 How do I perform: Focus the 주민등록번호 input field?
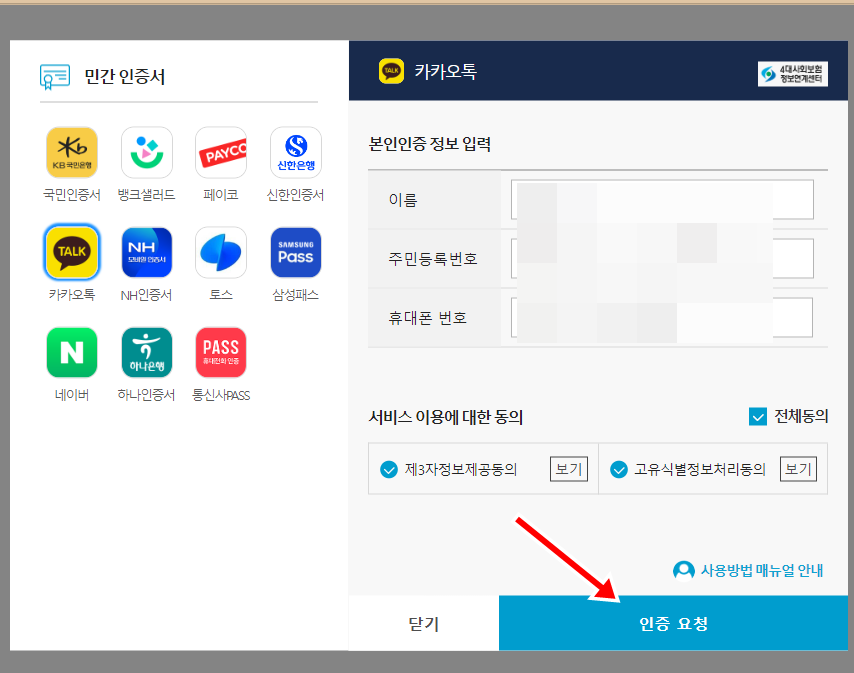662,259
